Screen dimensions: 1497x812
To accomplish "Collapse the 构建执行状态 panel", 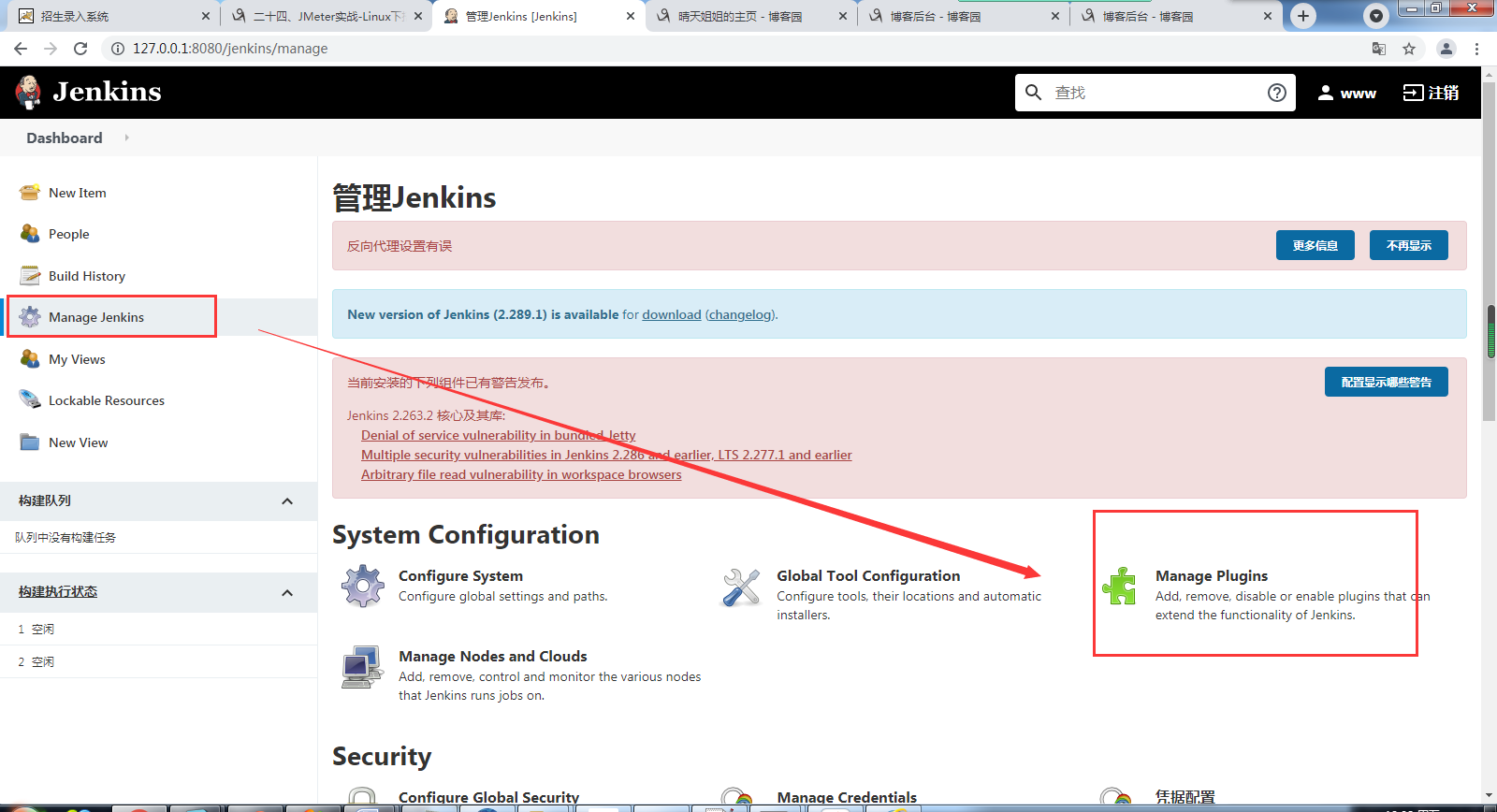I will (287, 593).
